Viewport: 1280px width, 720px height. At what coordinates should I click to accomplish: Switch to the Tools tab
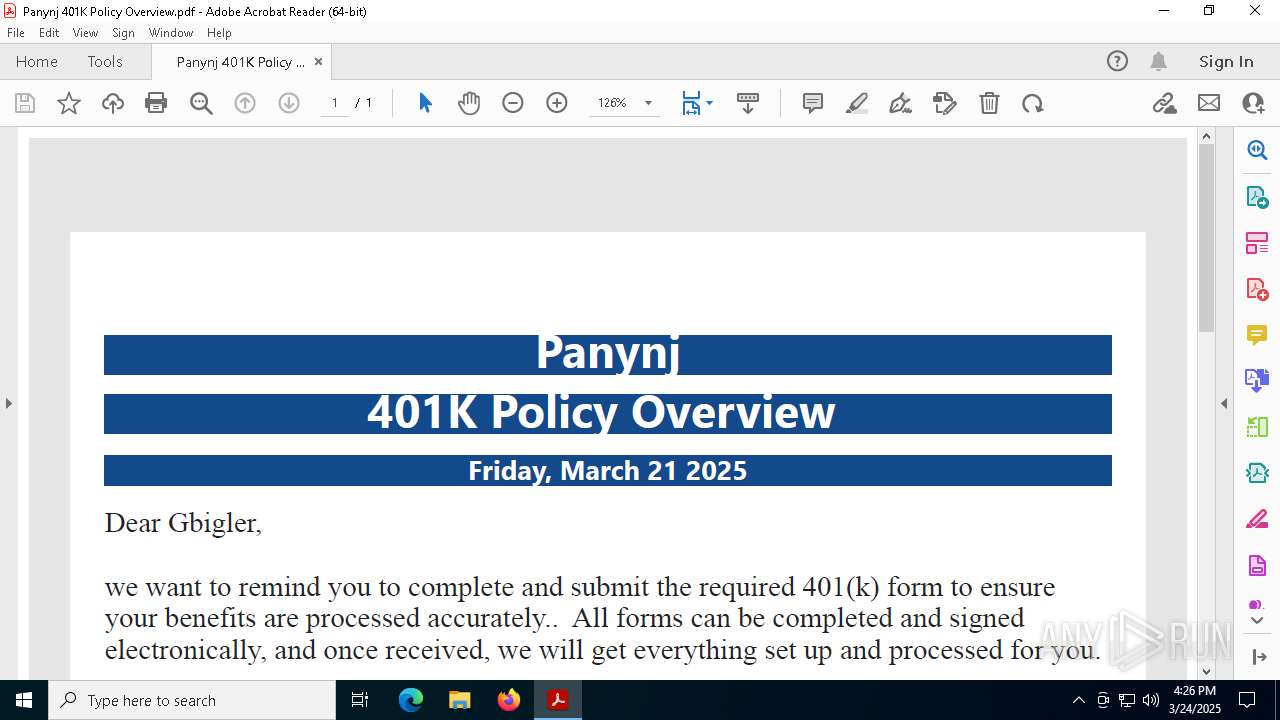coord(105,61)
